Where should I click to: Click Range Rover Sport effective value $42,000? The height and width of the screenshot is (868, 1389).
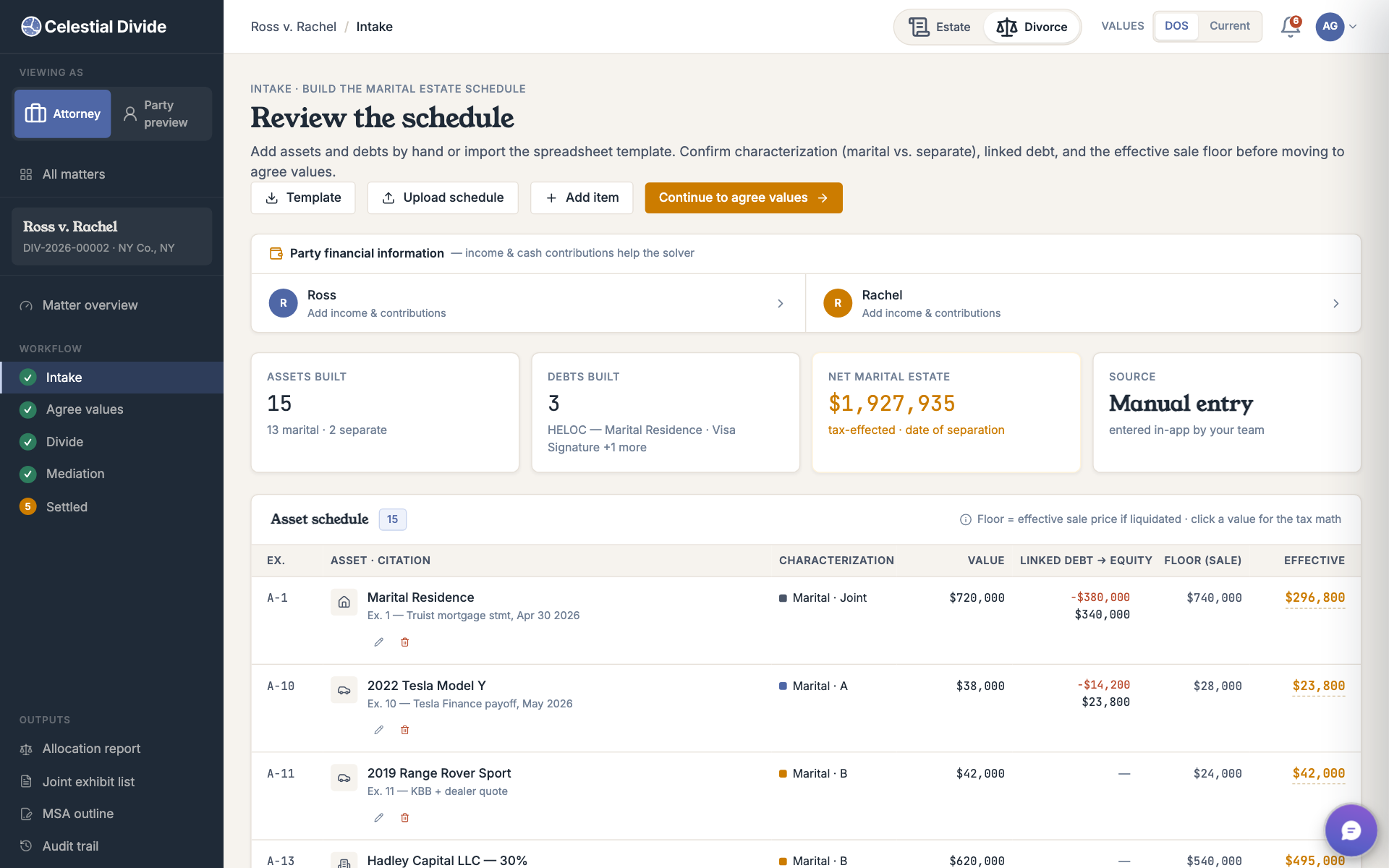(x=1319, y=774)
